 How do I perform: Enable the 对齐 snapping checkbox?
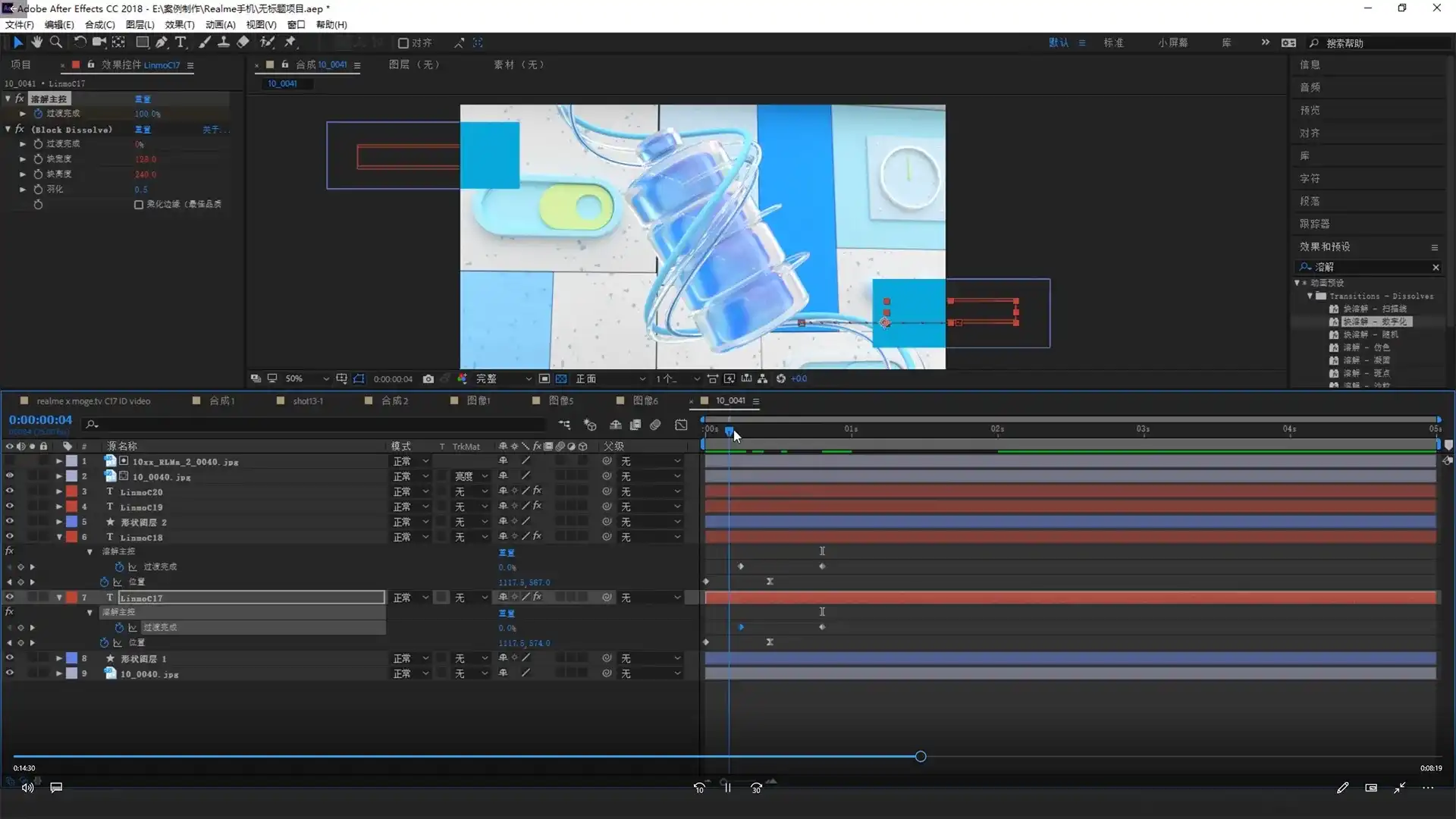click(x=403, y=43)
